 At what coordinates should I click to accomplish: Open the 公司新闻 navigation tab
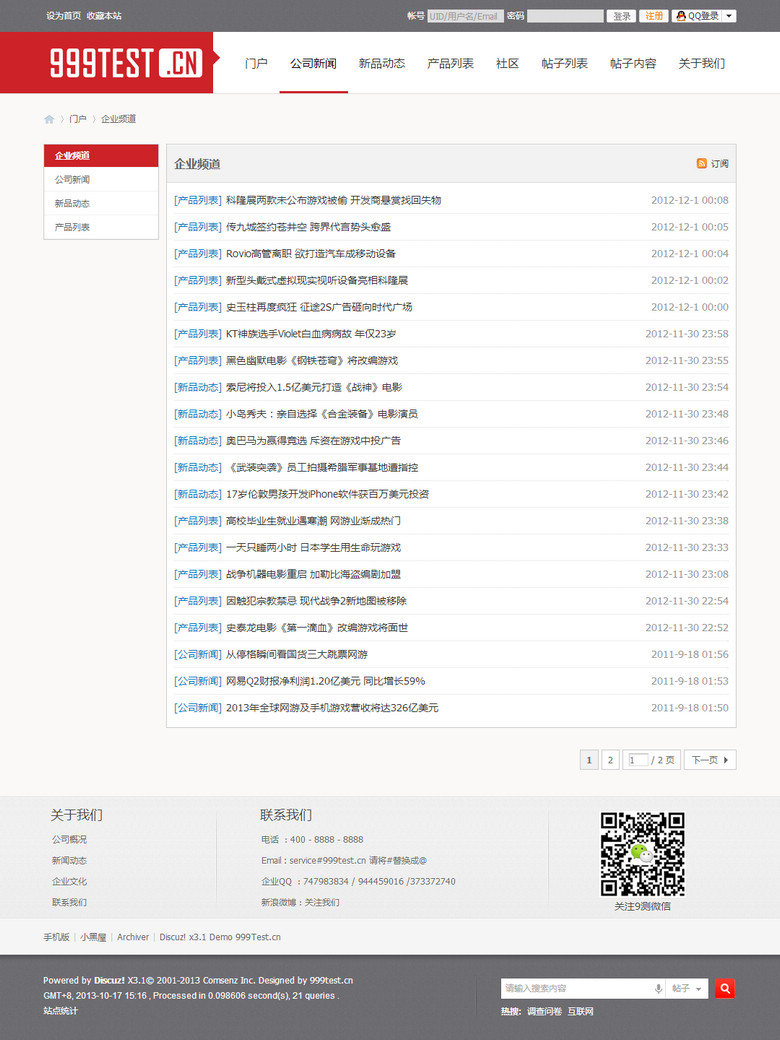point(313,64)
